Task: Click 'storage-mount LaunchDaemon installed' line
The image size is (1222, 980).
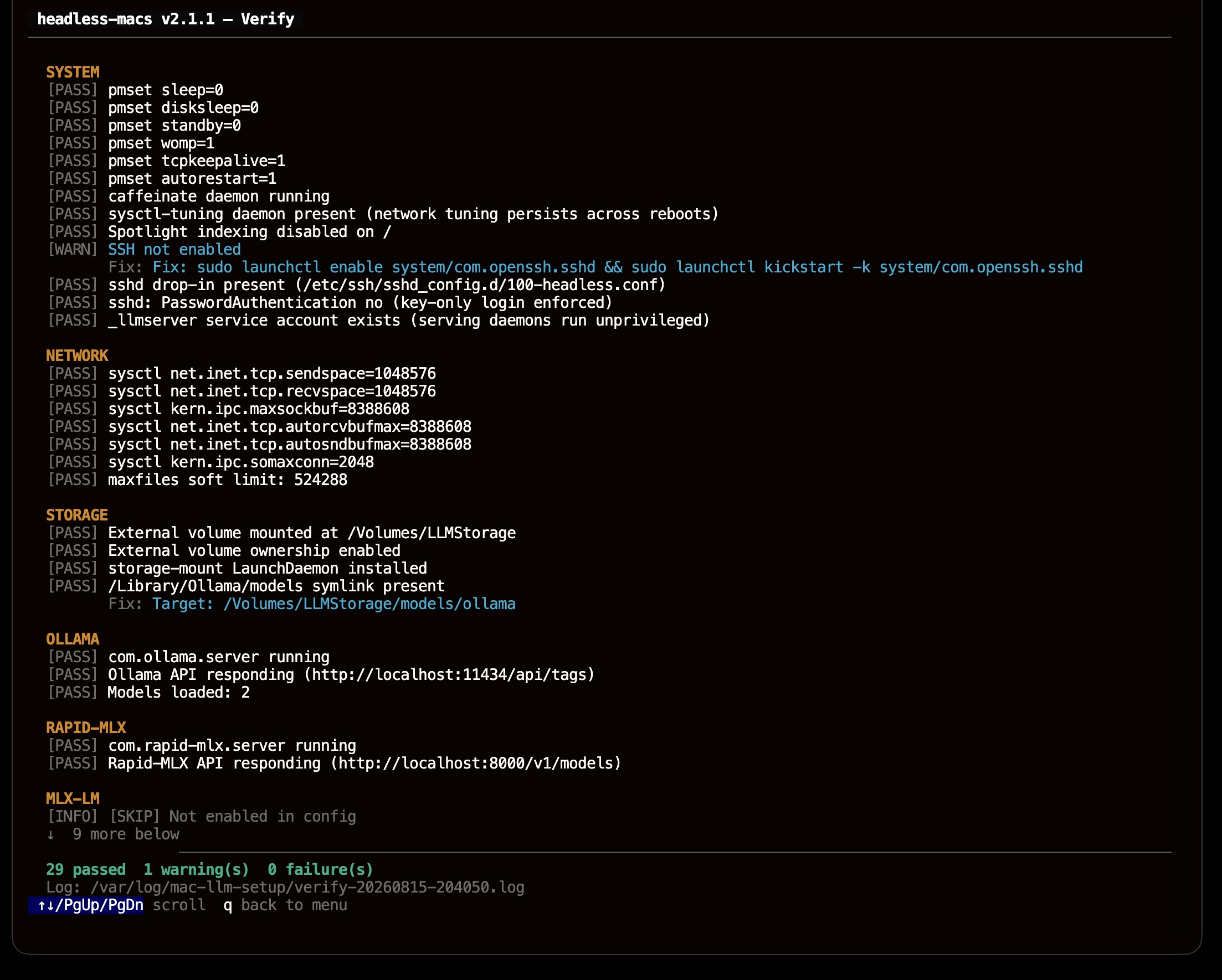Action: pyautogui.click(x=268, y=569)
